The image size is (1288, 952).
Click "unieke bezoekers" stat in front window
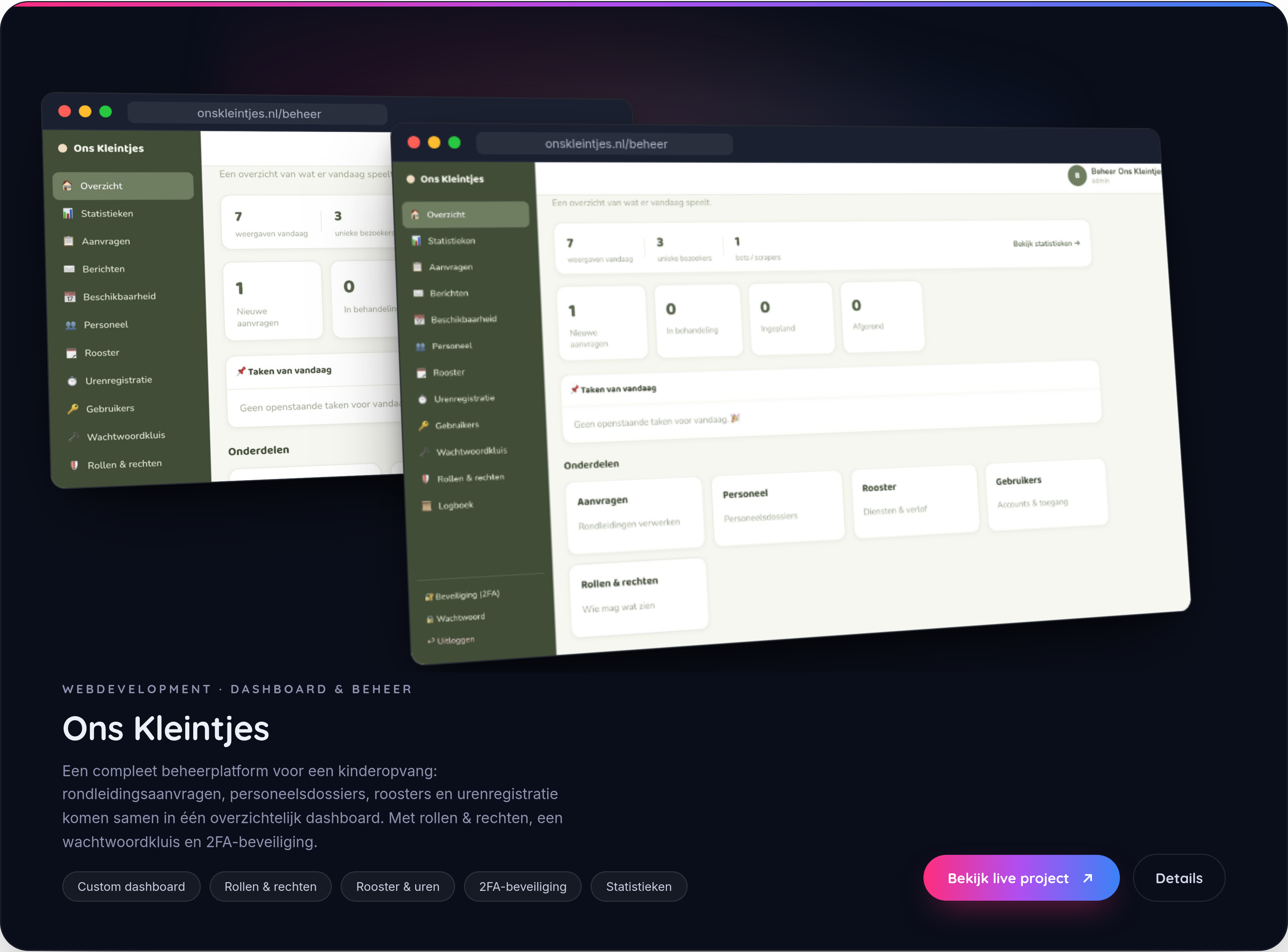tap(684, 250)
